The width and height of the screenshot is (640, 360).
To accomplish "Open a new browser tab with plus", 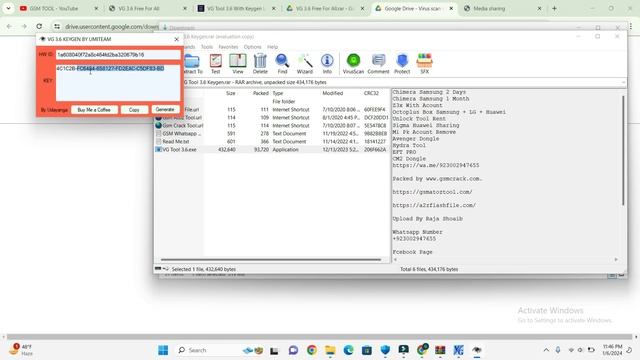I will 554,8.
